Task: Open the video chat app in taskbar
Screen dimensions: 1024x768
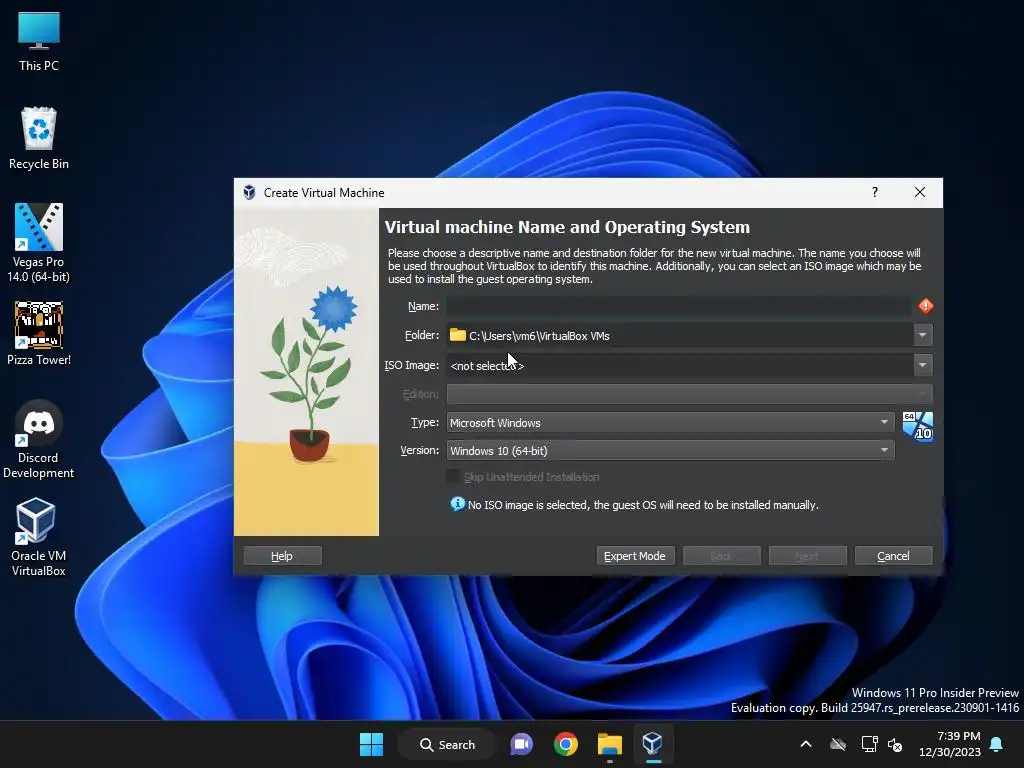Action: coord(521,744)
